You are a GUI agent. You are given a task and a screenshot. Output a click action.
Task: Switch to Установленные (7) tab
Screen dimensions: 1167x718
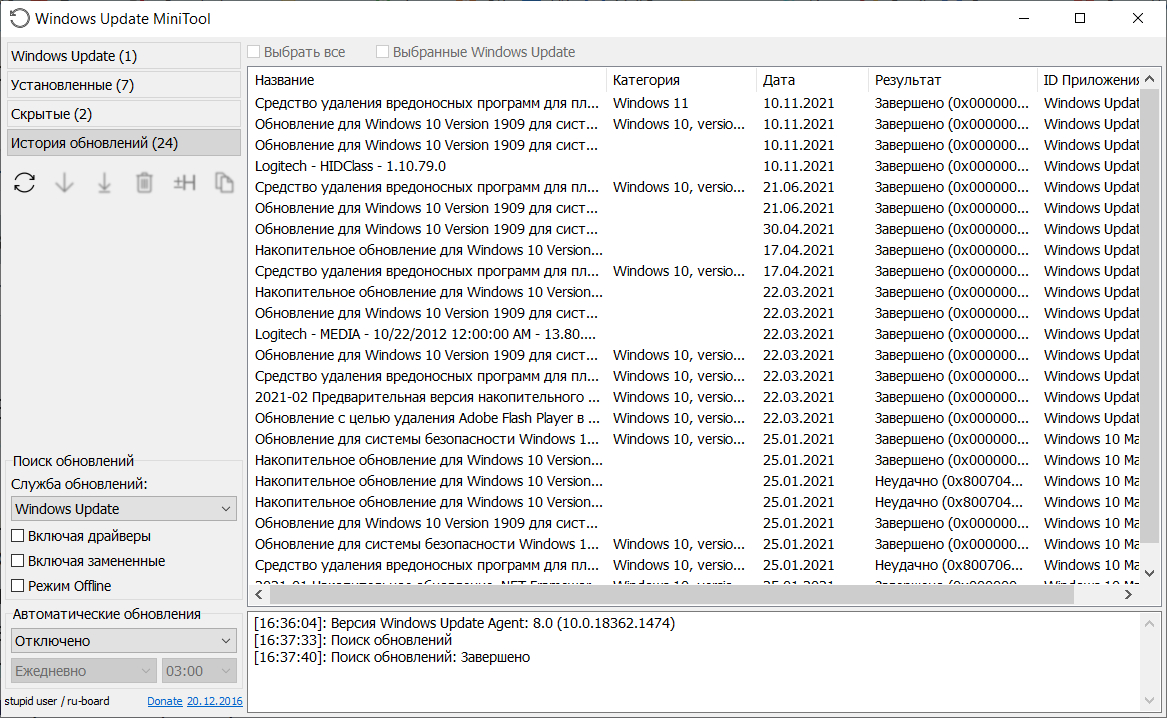[124, 85]
